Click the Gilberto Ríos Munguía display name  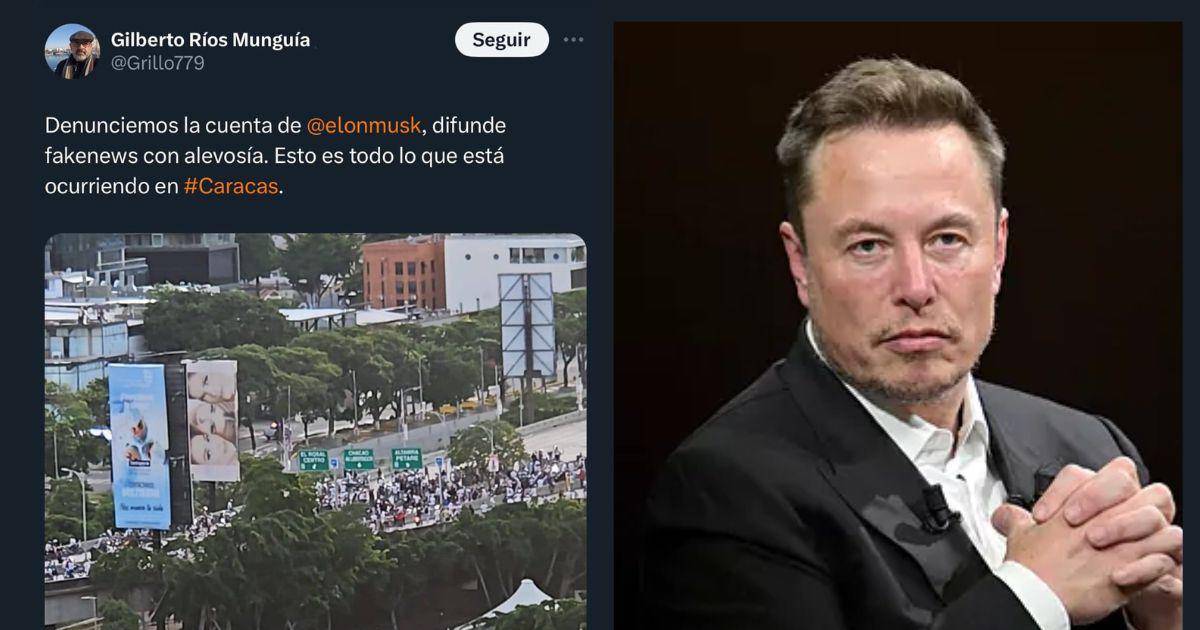(210, 40)
